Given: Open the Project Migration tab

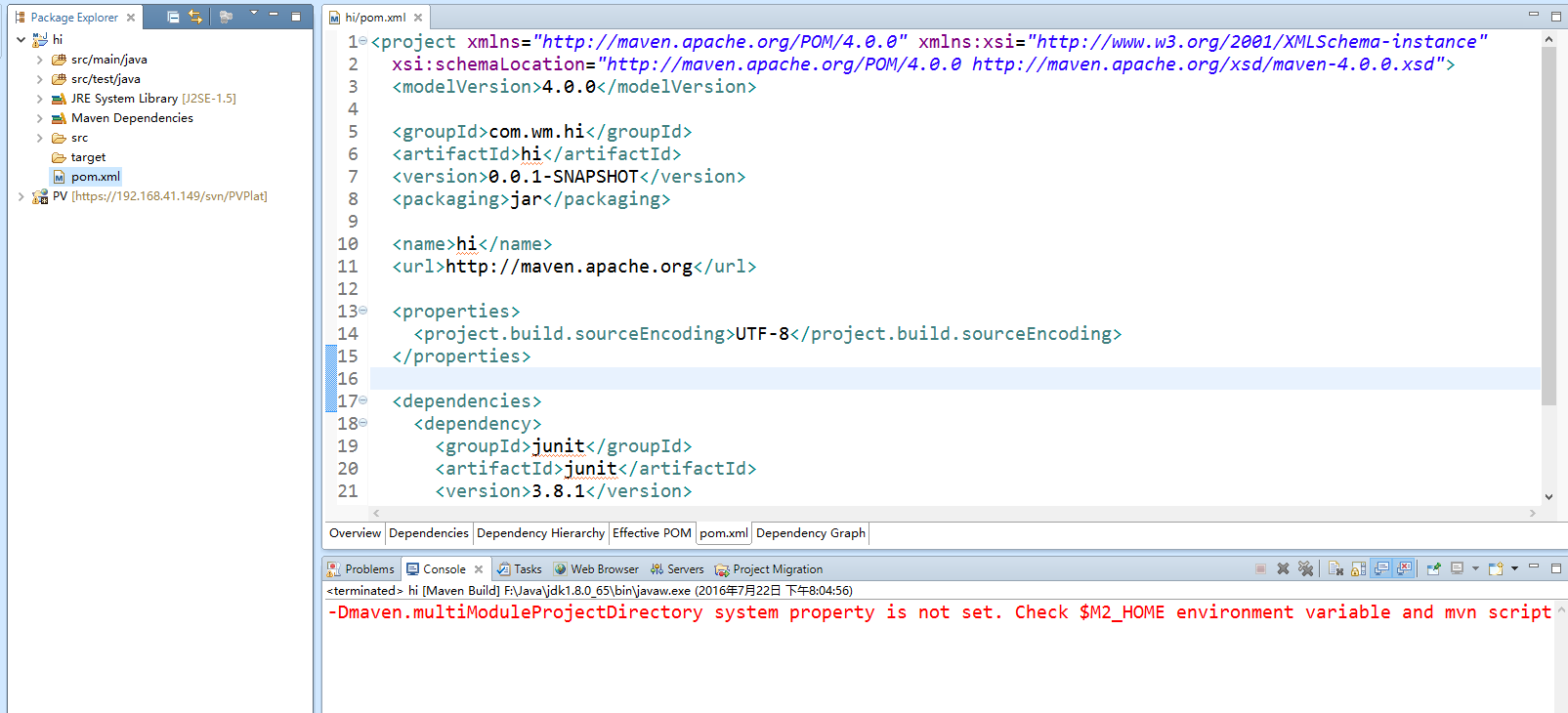Looking at the screenshot, I should (x=769, y=569).
